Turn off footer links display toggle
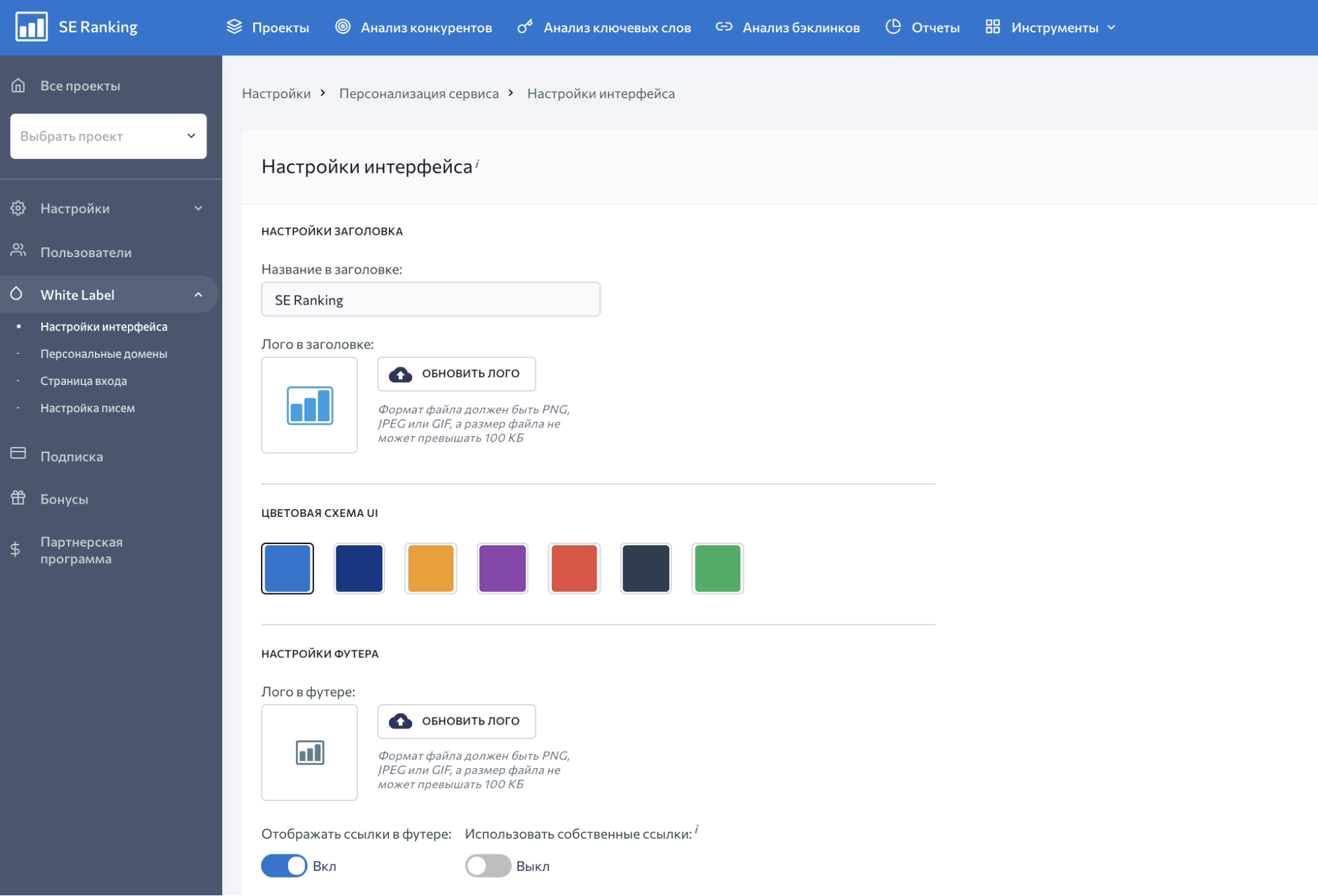Viewport: 1318px width, 896px height. click(x=284, y=866)
